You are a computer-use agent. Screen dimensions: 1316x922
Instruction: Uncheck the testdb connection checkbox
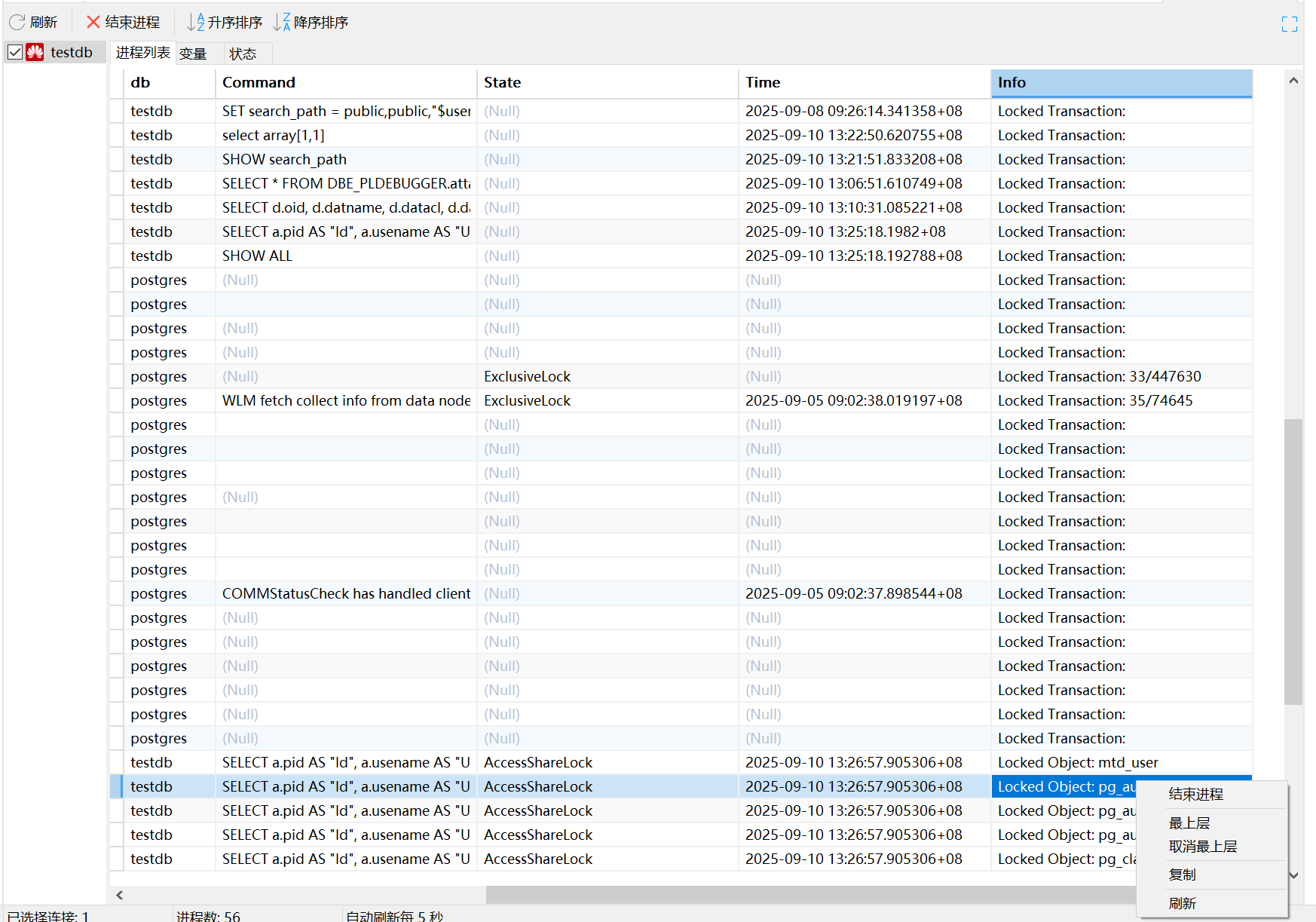[15, 52]
